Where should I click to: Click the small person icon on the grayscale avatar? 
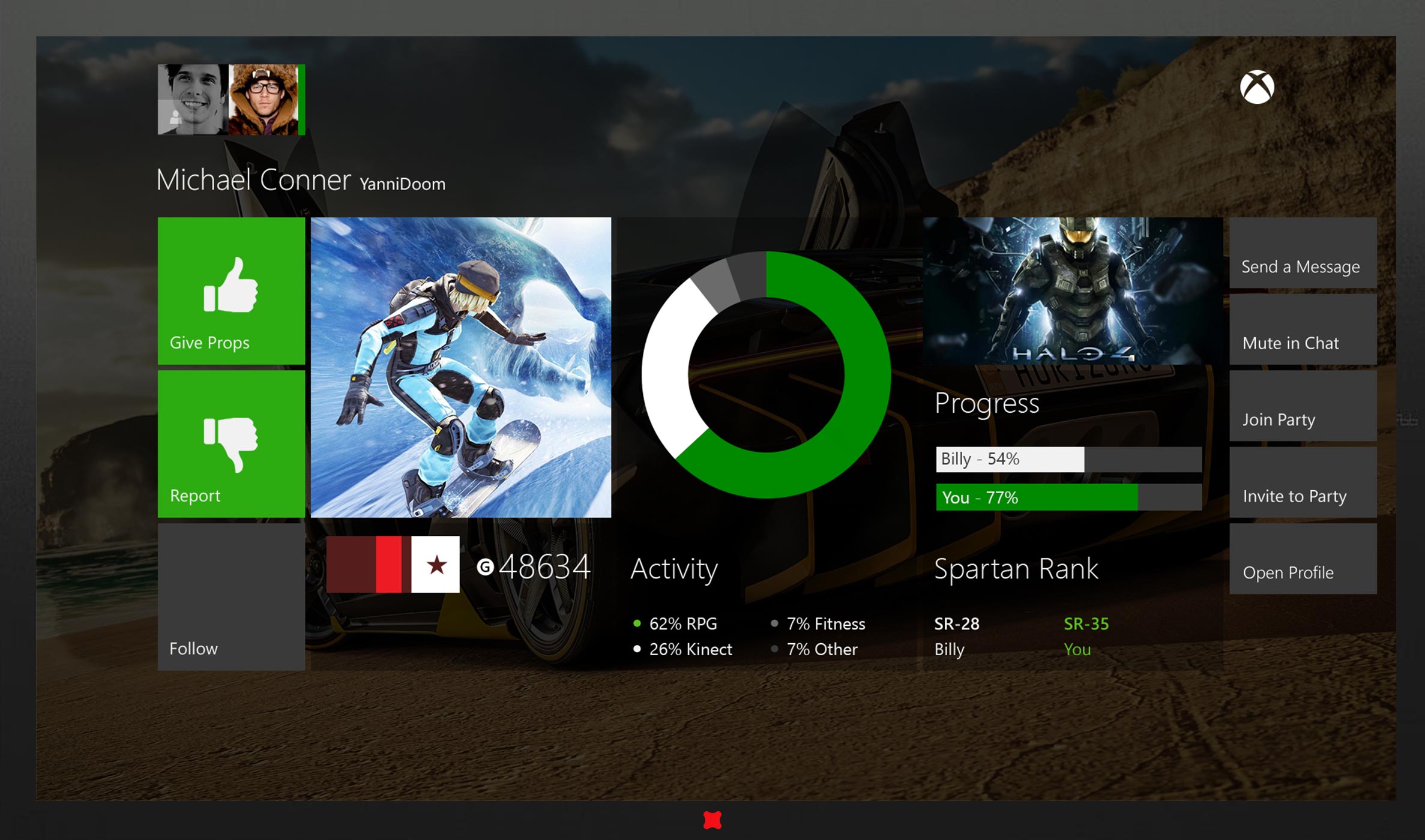175,118
